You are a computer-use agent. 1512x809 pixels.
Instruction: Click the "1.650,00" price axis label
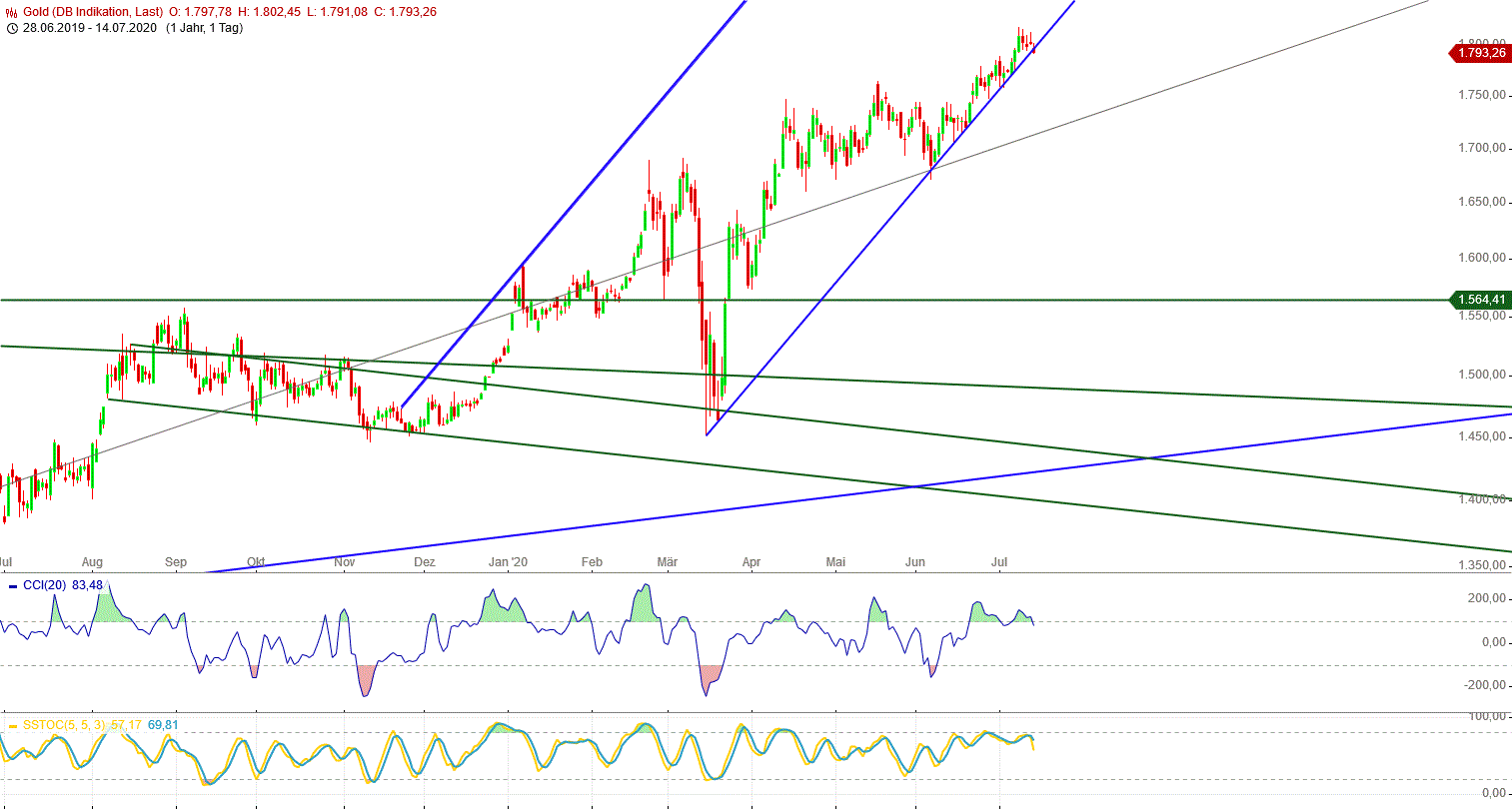(x=1482, y=202)
